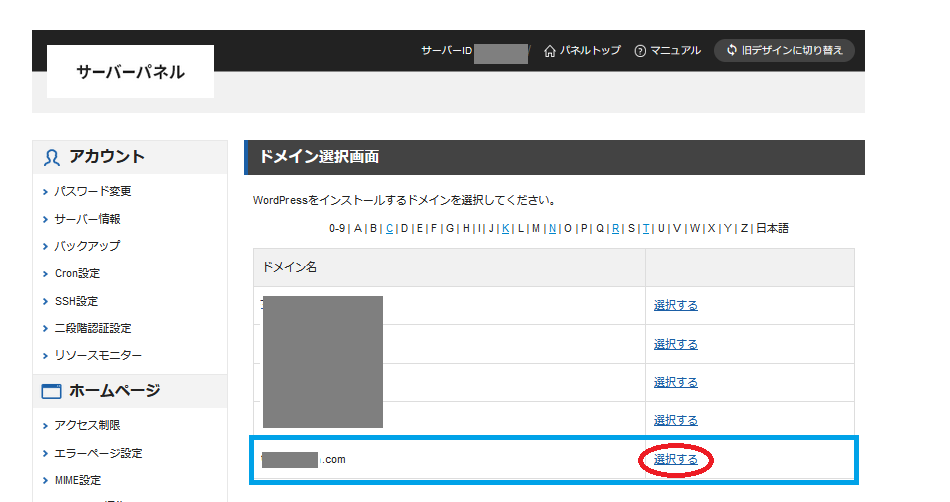The width and height of the screenshot is (950, 502).
Task: Open エラーページ設定 in the sidebar
Action: coord(98,453)
